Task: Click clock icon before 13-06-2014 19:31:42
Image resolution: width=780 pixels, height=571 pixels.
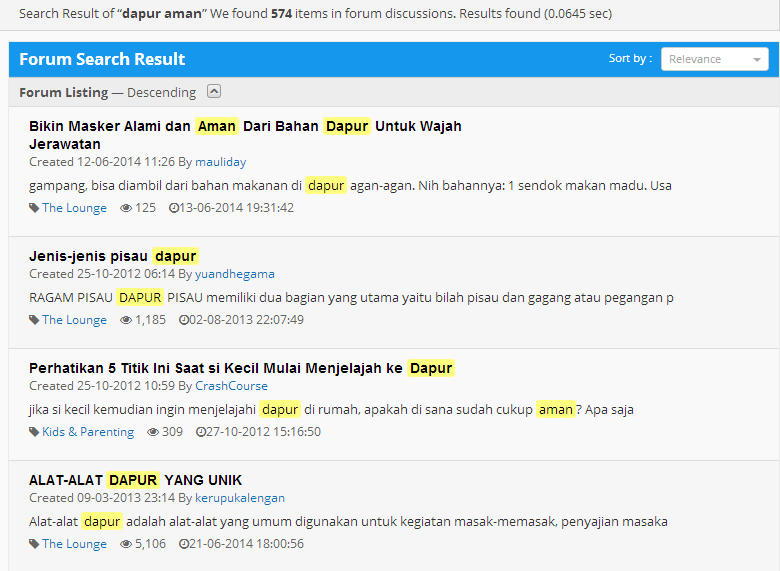Action: [174, 208]
